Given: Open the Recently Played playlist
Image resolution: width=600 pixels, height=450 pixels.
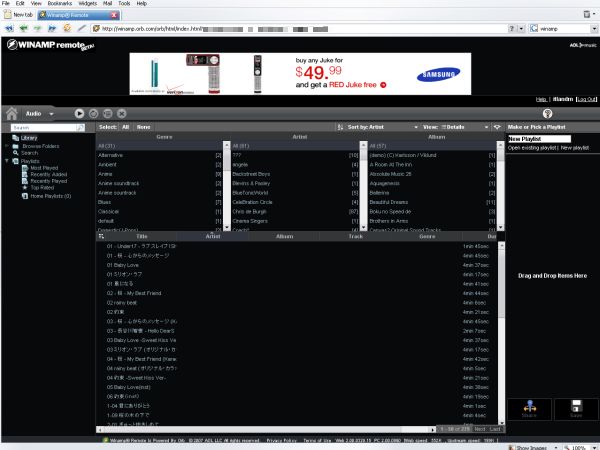Looking at the screenshot, I should pyautogui.click(x=49, y=181).
